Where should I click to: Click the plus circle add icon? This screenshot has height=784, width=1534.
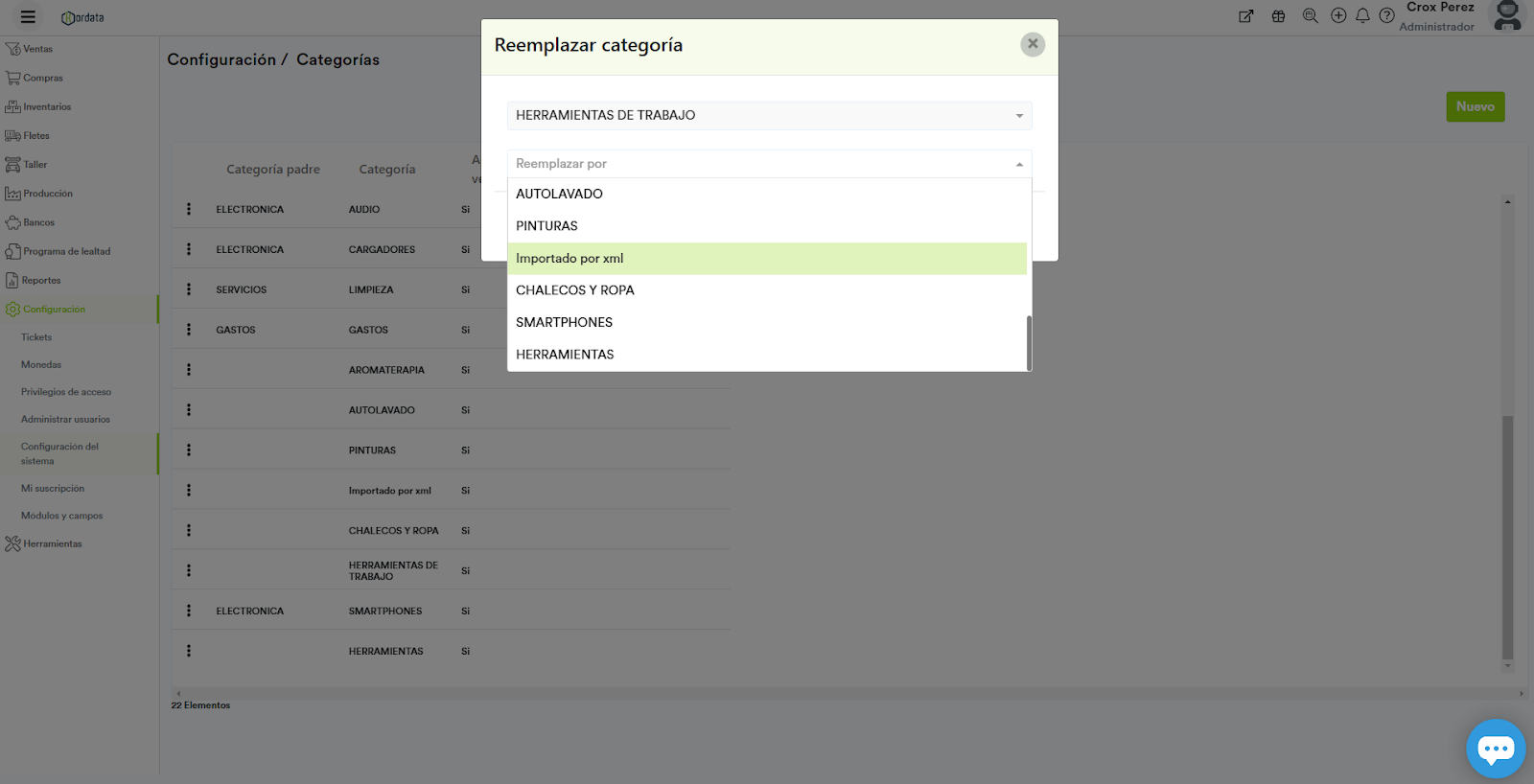[x=1338, y=15]
